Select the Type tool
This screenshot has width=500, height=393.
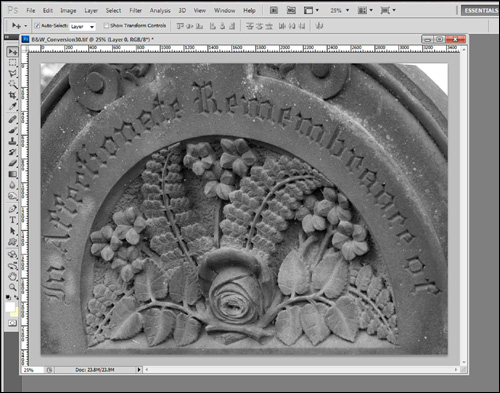point(13,220)
